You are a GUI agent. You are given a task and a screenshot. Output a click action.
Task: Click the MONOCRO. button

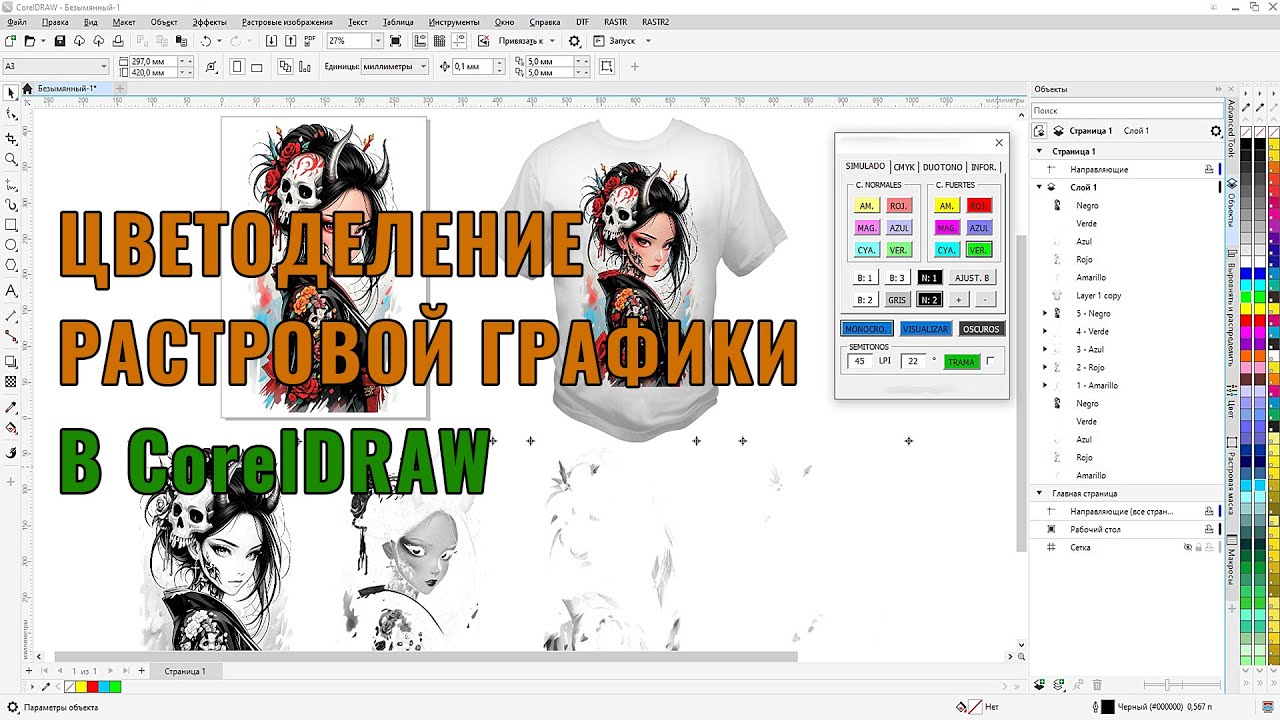[x=866, y=329]
